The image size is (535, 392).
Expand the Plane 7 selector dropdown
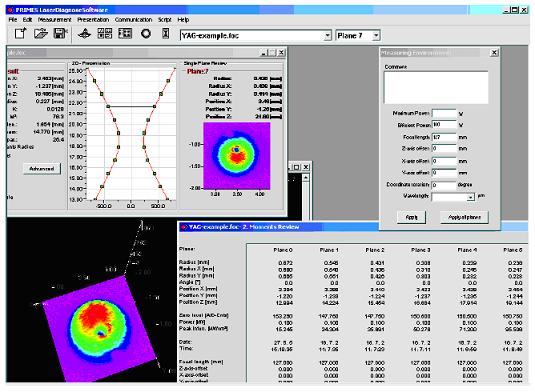(376, 35)
